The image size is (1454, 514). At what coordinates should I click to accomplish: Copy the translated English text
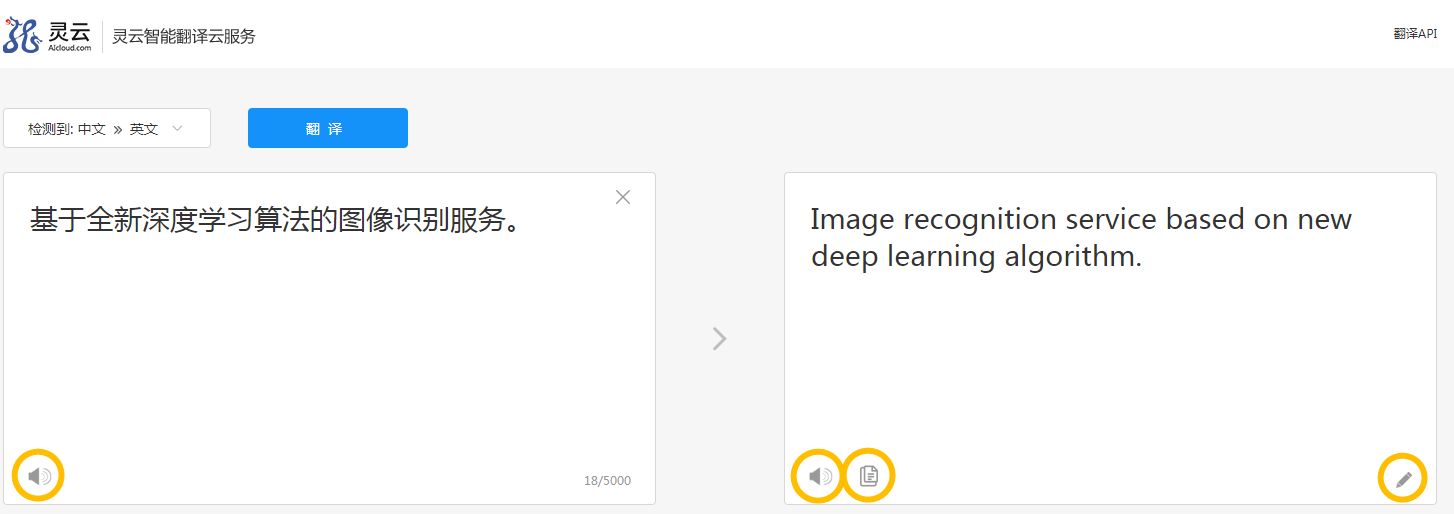coord(869,476)
